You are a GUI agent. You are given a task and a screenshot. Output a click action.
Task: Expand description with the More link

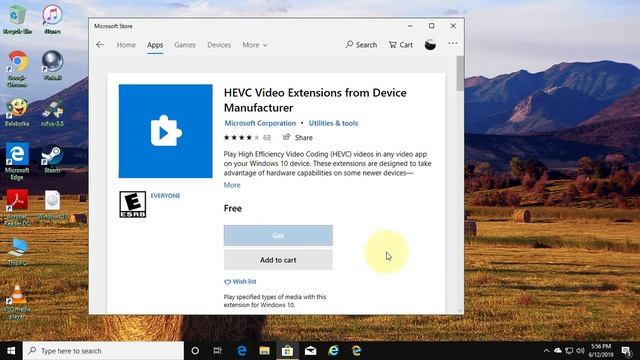(232, 185)
